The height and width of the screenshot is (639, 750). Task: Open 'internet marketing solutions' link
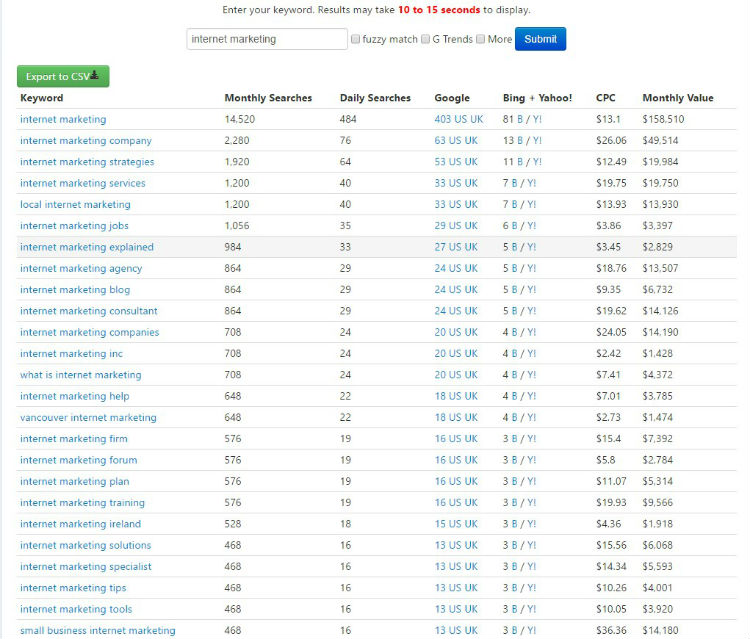point(86,545)
